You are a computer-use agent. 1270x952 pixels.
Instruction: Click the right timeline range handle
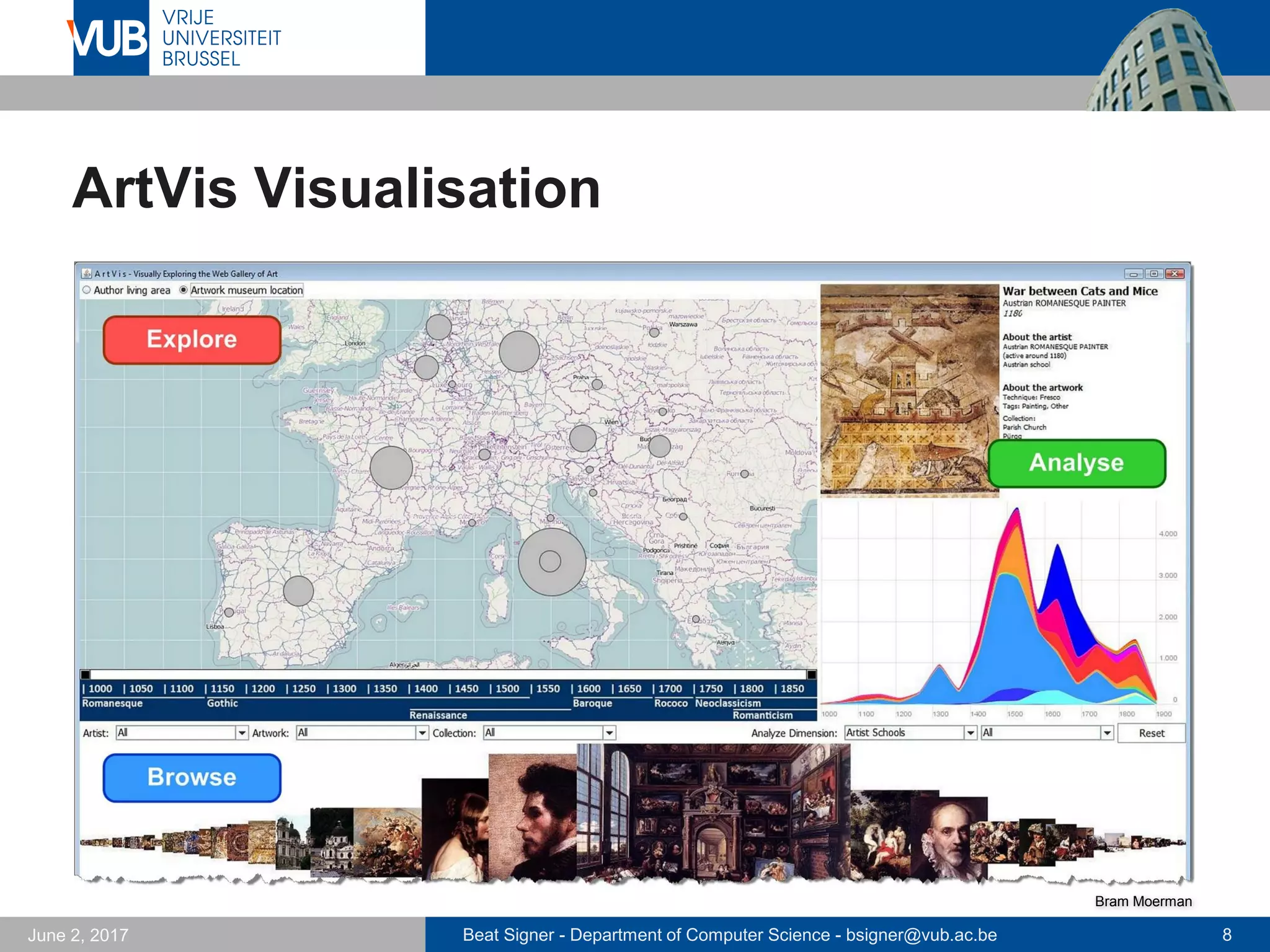point(811,674)
